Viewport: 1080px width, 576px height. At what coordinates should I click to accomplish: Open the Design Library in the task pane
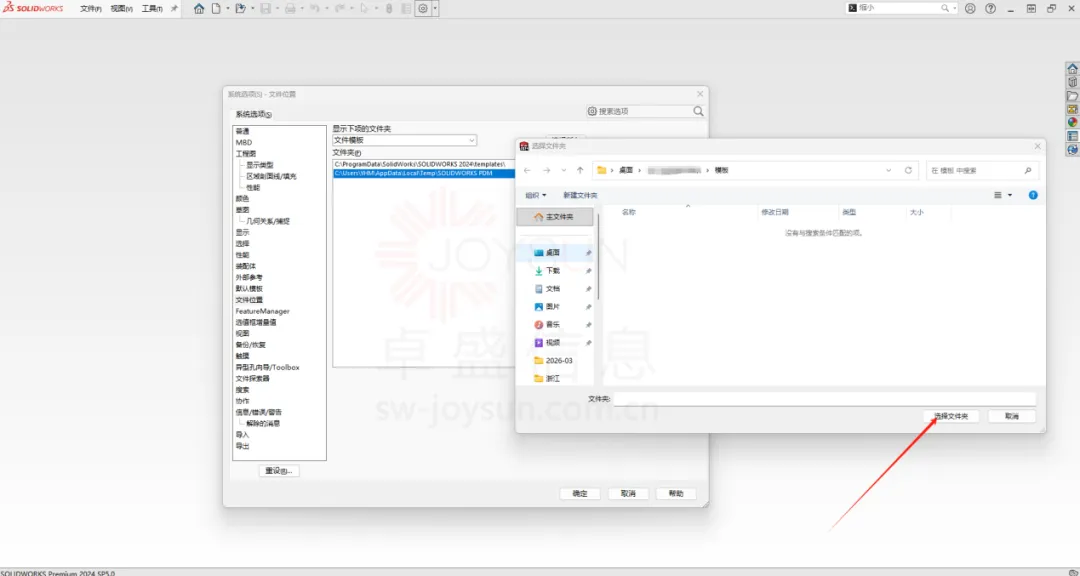1072,82
